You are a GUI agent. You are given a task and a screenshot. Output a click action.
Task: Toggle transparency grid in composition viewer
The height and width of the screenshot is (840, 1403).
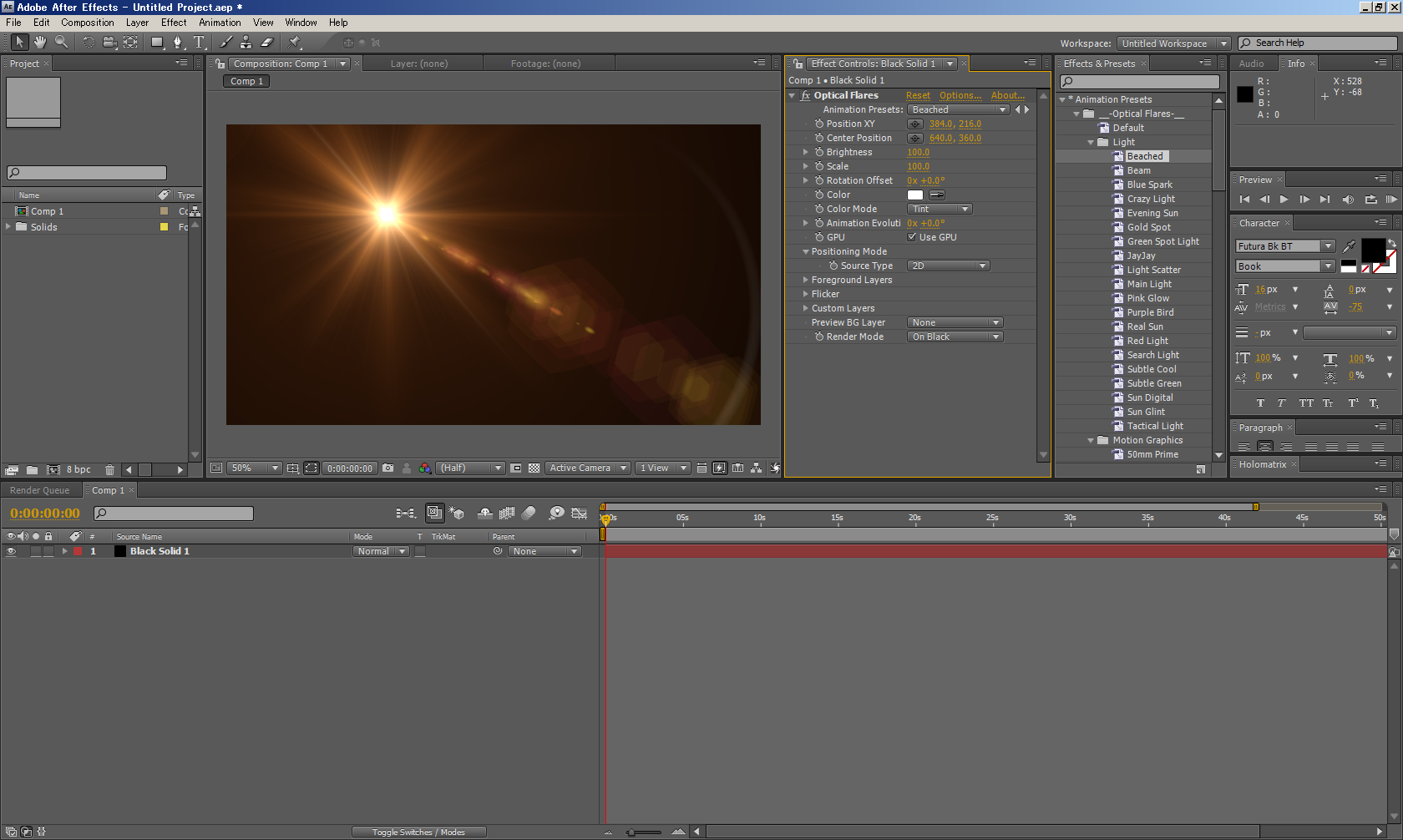(534, 468)
